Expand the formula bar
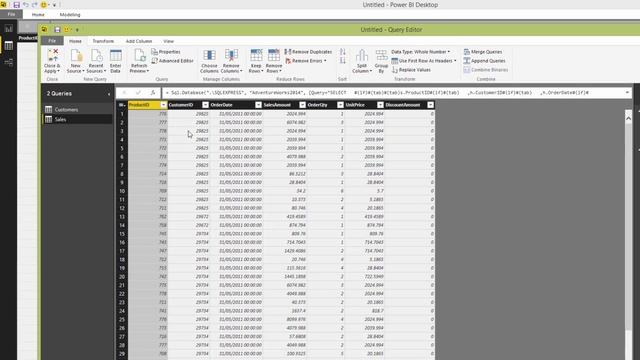The height and width of the screenshot is (360, 640). point(627,93)
